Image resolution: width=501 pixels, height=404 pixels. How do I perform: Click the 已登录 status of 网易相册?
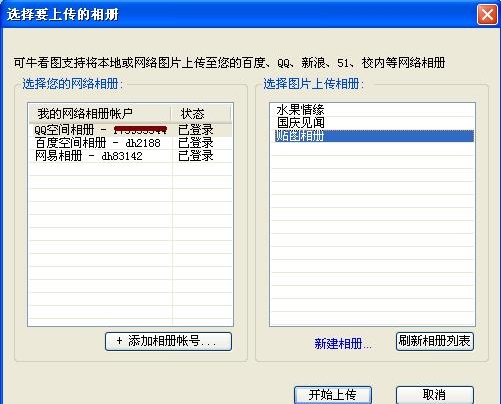[196, 156]
